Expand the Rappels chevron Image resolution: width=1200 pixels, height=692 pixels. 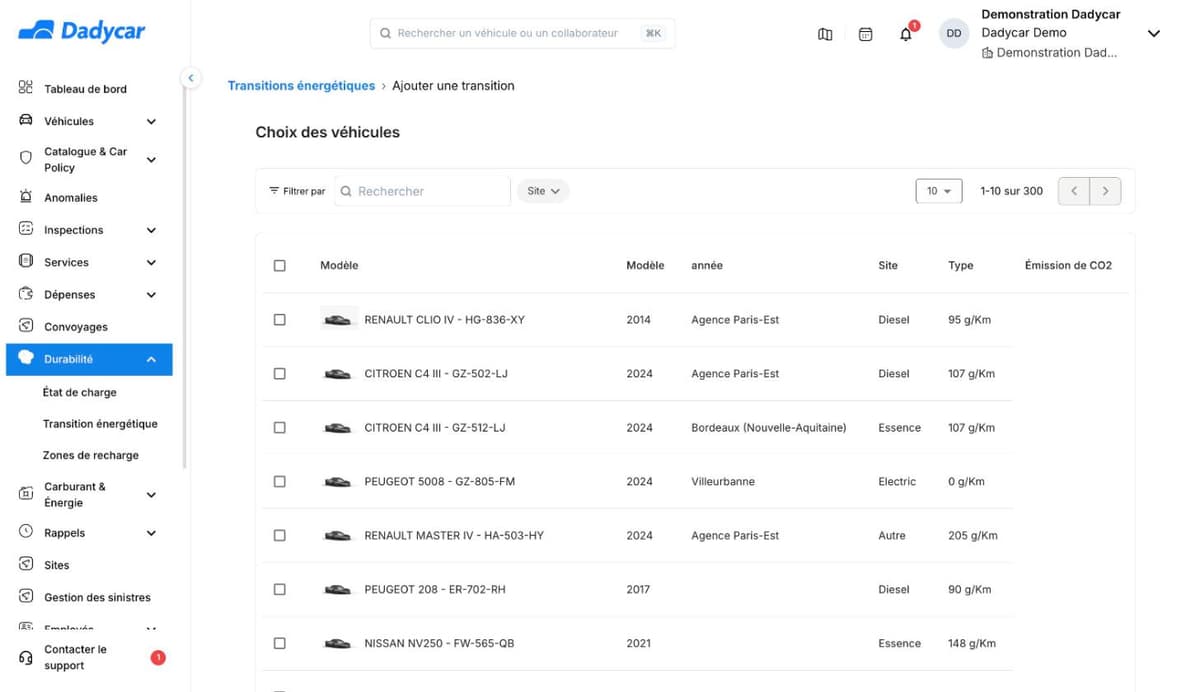pyautogui.click(x=151, y=533)
